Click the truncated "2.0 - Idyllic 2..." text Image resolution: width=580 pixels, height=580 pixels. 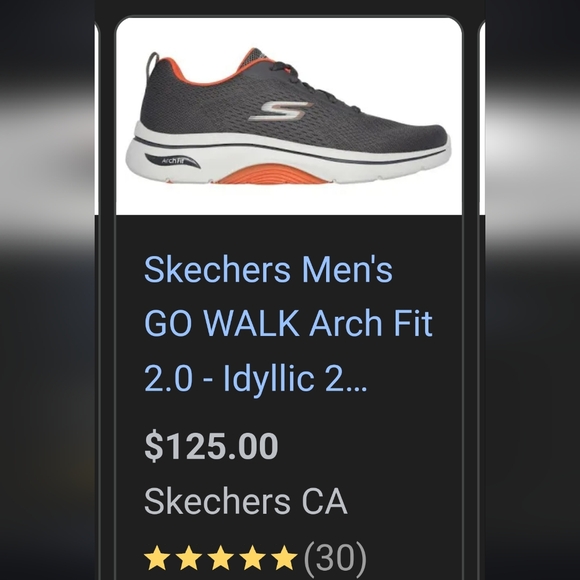click(255, 378)
